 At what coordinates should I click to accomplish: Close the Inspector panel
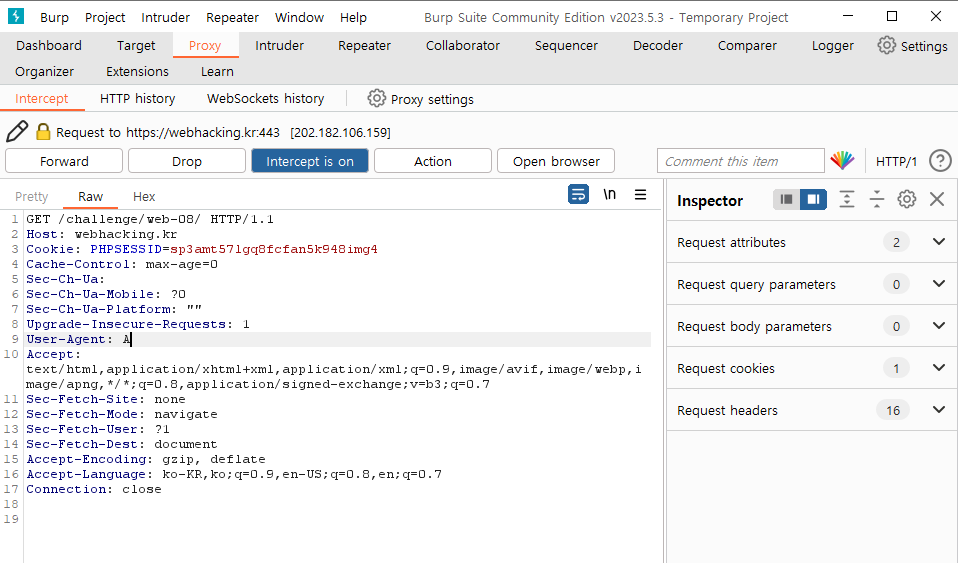pyautogui.click(x=937, y=199)
